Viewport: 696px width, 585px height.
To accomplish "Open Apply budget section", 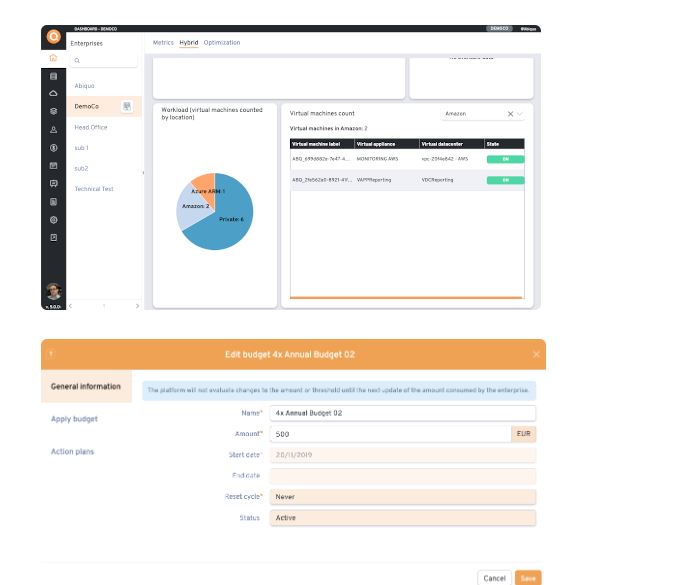I will point(74,419).
